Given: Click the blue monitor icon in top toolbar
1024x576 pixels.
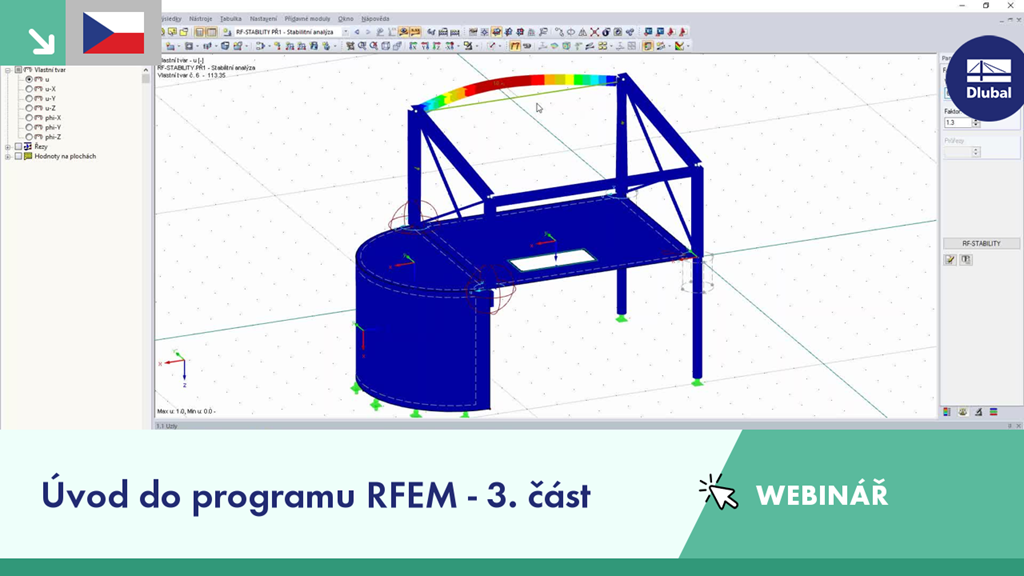Looking at the screenshot, I should pos(648,32).
